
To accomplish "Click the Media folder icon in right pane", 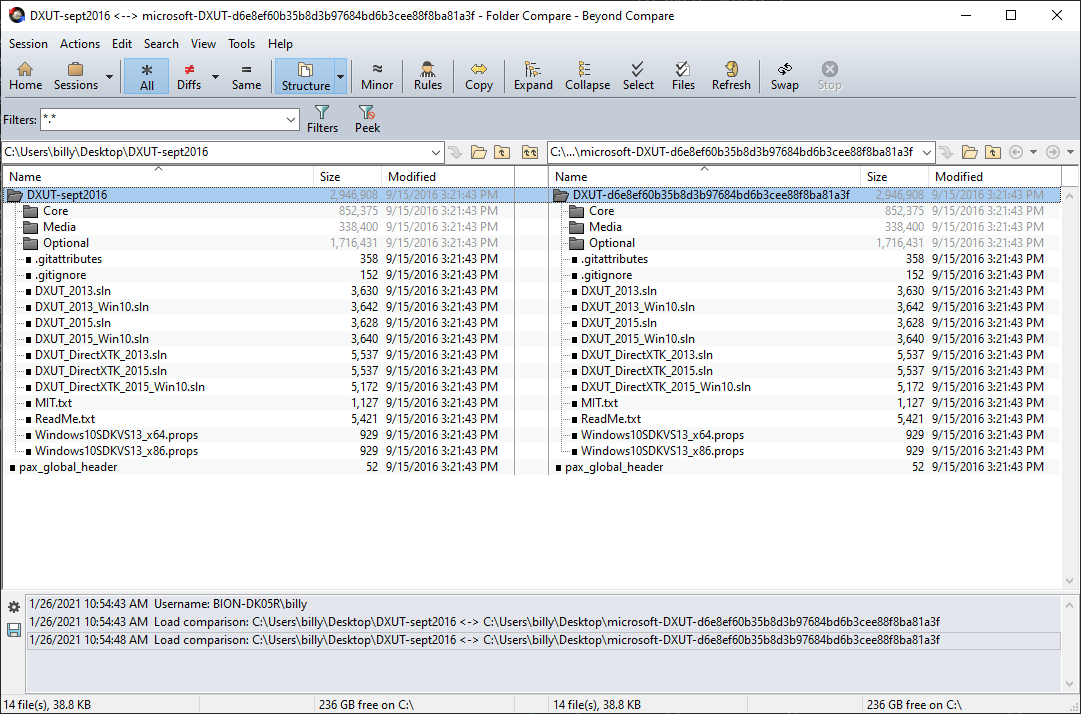I will [x=576, y=227].
